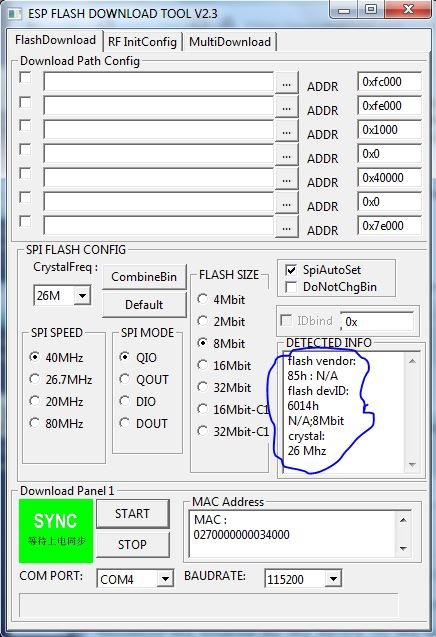Click the START download button

click(132, 514)
